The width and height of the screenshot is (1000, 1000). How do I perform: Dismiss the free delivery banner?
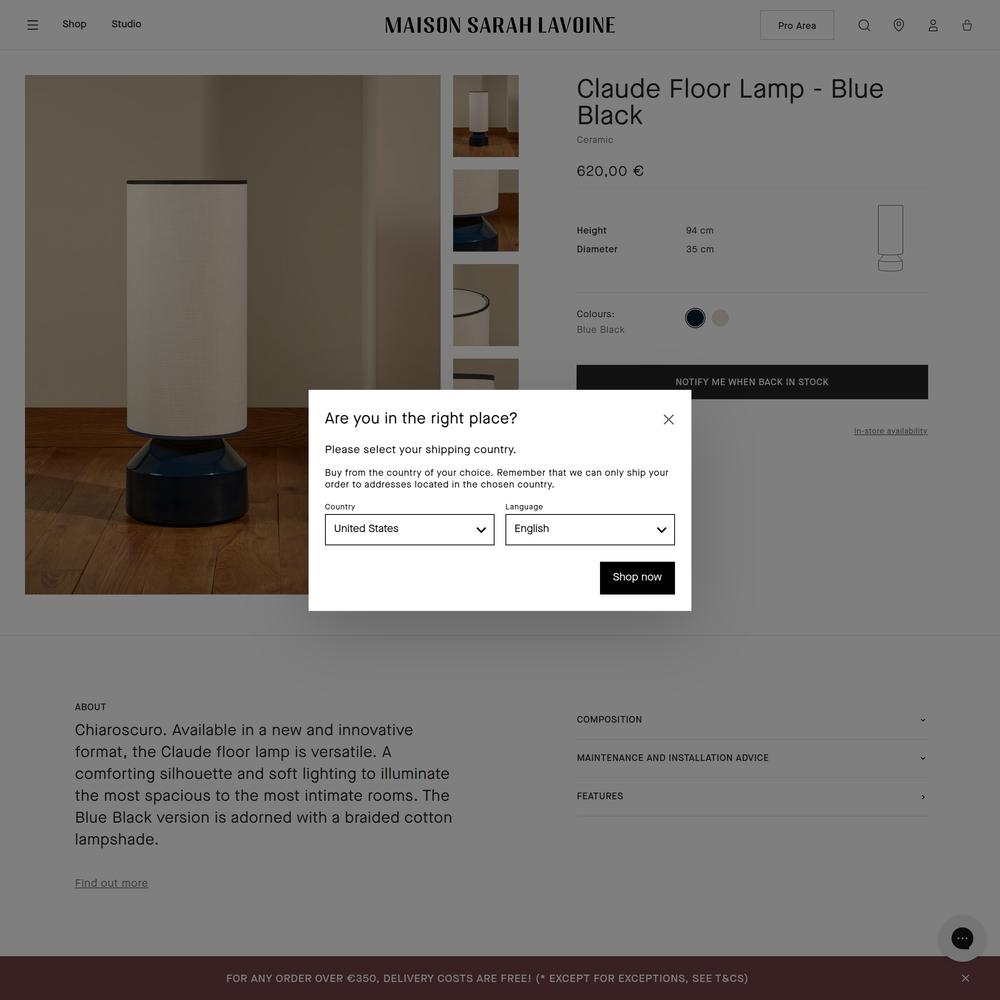pos(966,978)
